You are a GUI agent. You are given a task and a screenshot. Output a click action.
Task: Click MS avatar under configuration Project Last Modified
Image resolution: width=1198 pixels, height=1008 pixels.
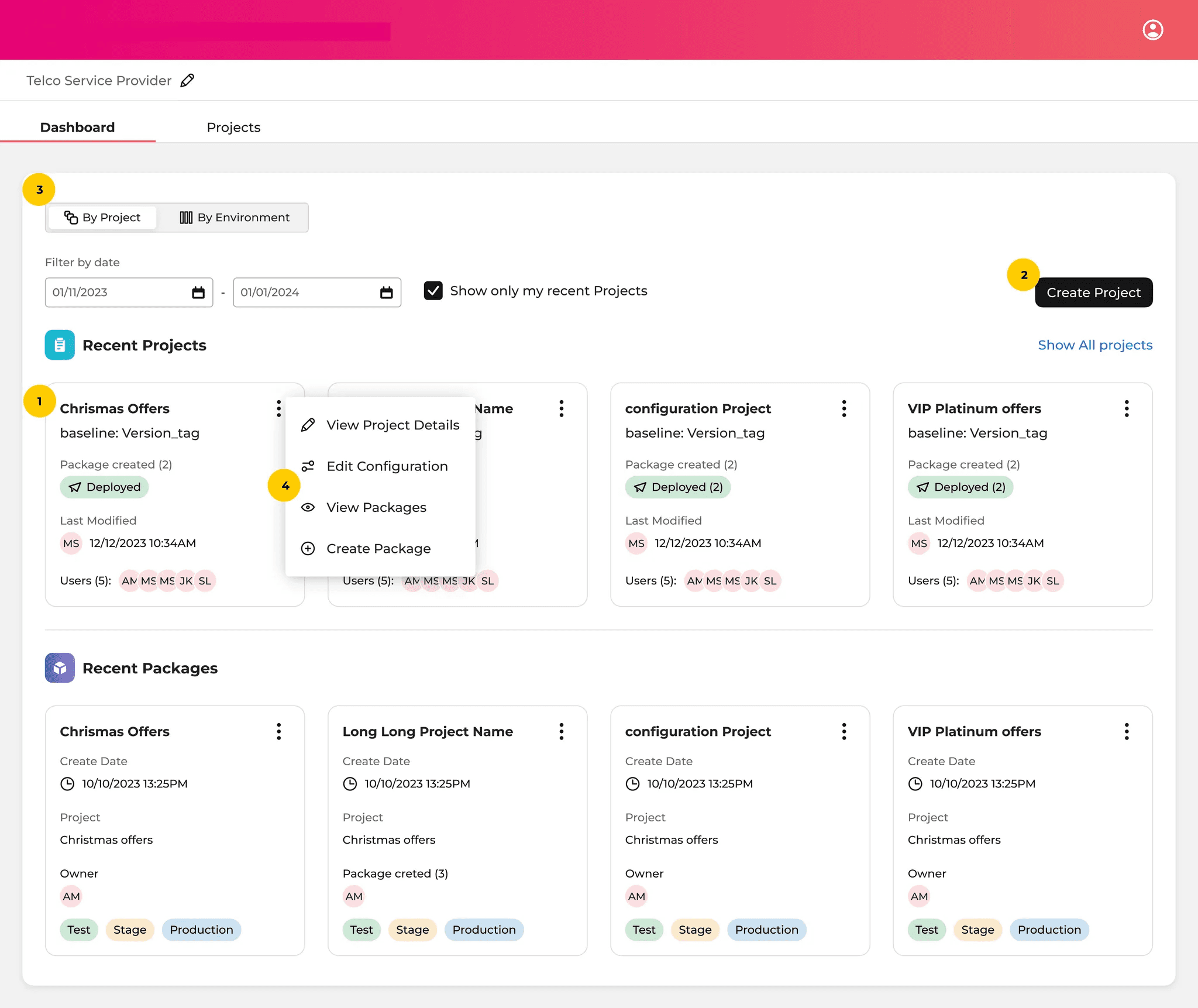point(636,543)
